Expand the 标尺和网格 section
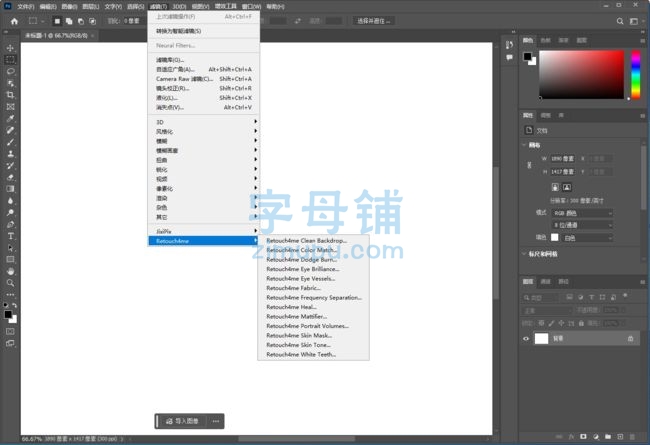The height and width of the screenshot is (445, 650). point(524,254)
